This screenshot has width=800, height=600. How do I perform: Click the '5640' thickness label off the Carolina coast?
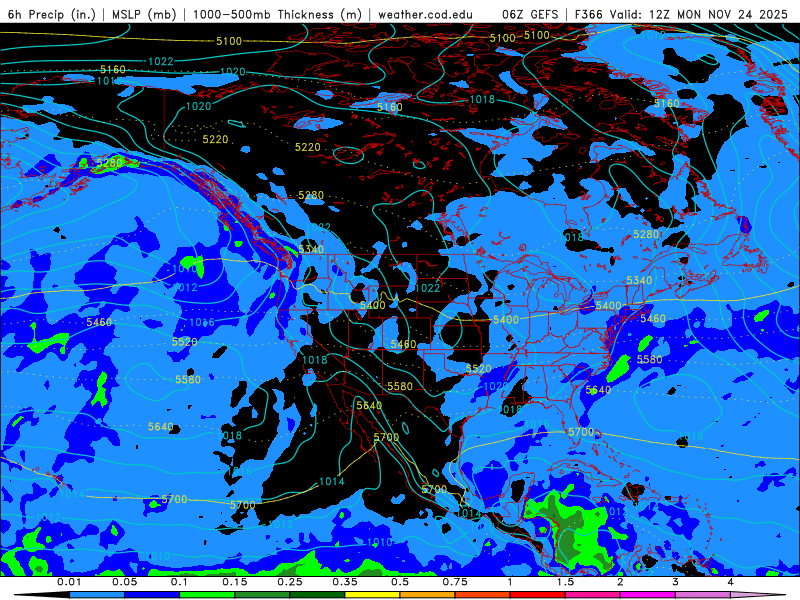[598, 390]
